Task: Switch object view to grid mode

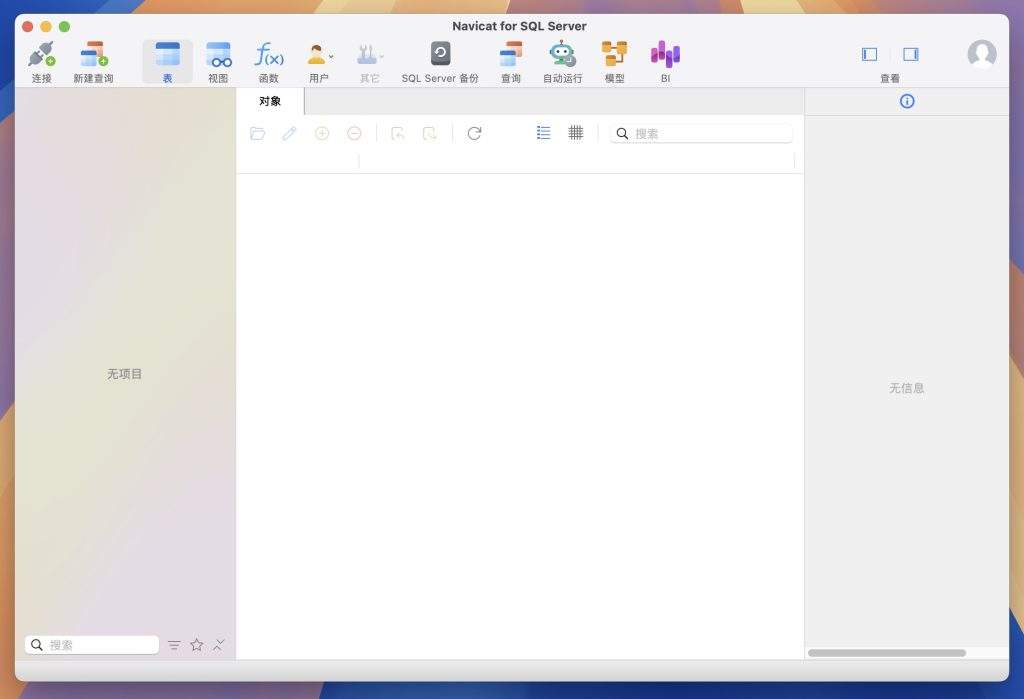Action: coord(576,133)
